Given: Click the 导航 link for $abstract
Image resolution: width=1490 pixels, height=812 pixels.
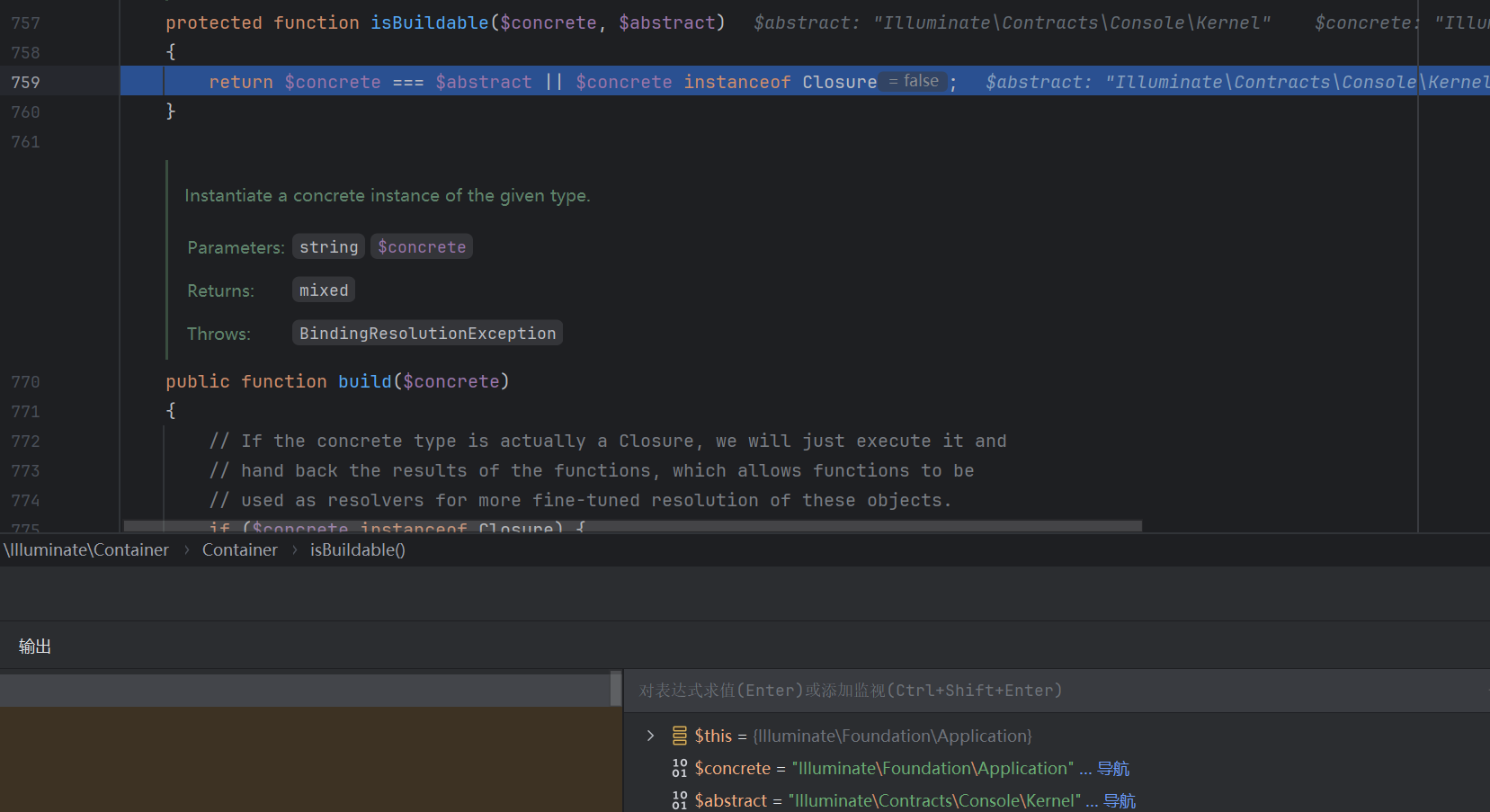Looking at the screenshot, I should pyautogui.click(x=1120, y=801).
